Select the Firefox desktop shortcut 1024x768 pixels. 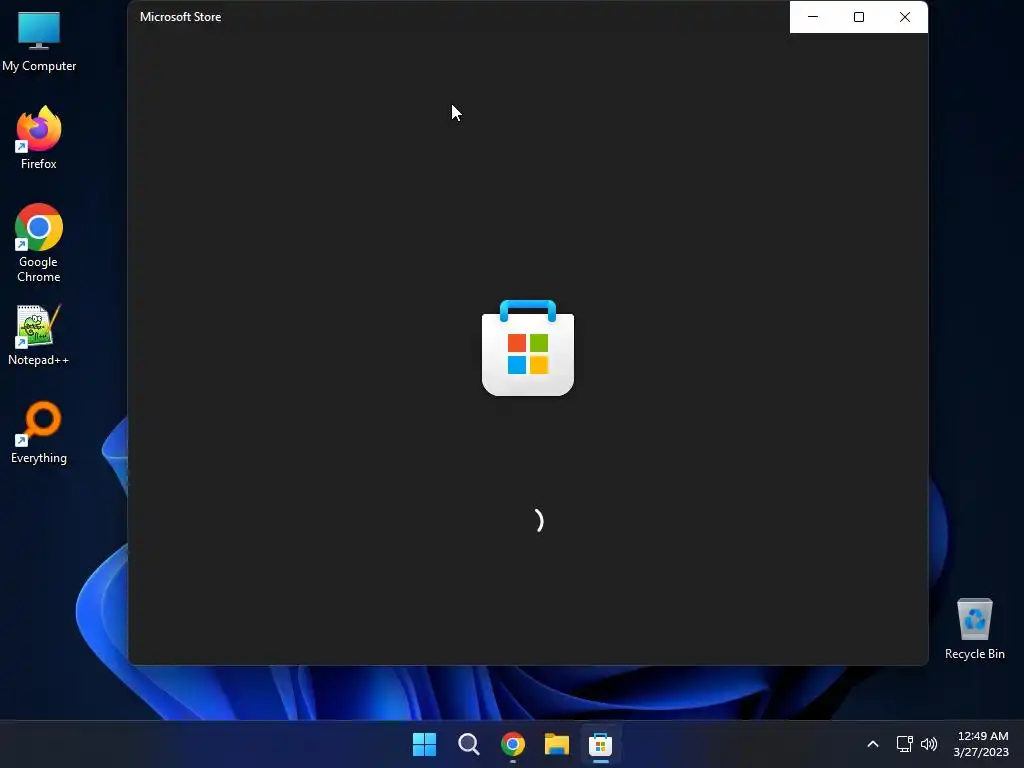pyautogui.click(x=39, y=138)
